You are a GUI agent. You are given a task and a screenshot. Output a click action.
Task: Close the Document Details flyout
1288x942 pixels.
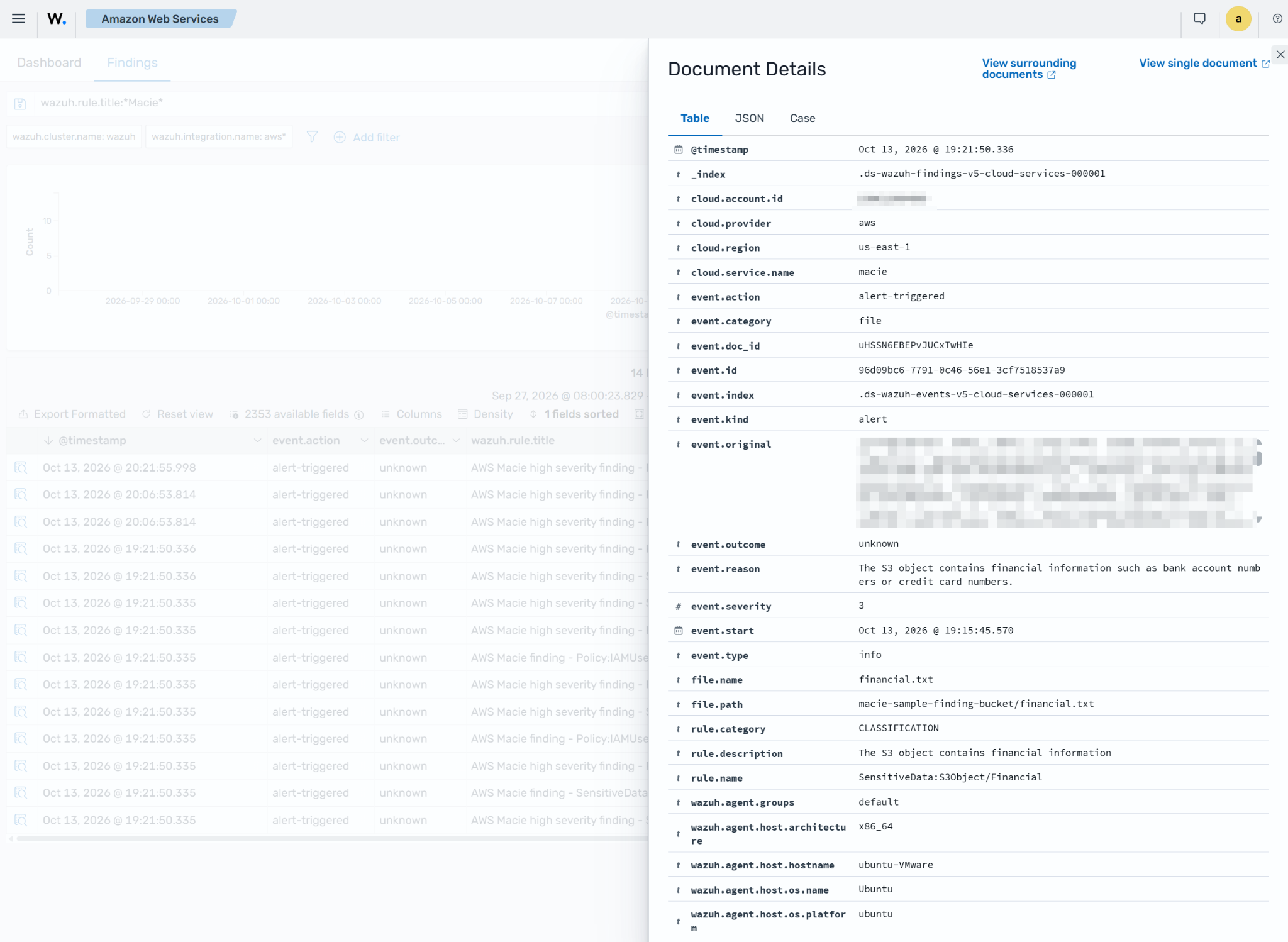(x=1280, y=55)
